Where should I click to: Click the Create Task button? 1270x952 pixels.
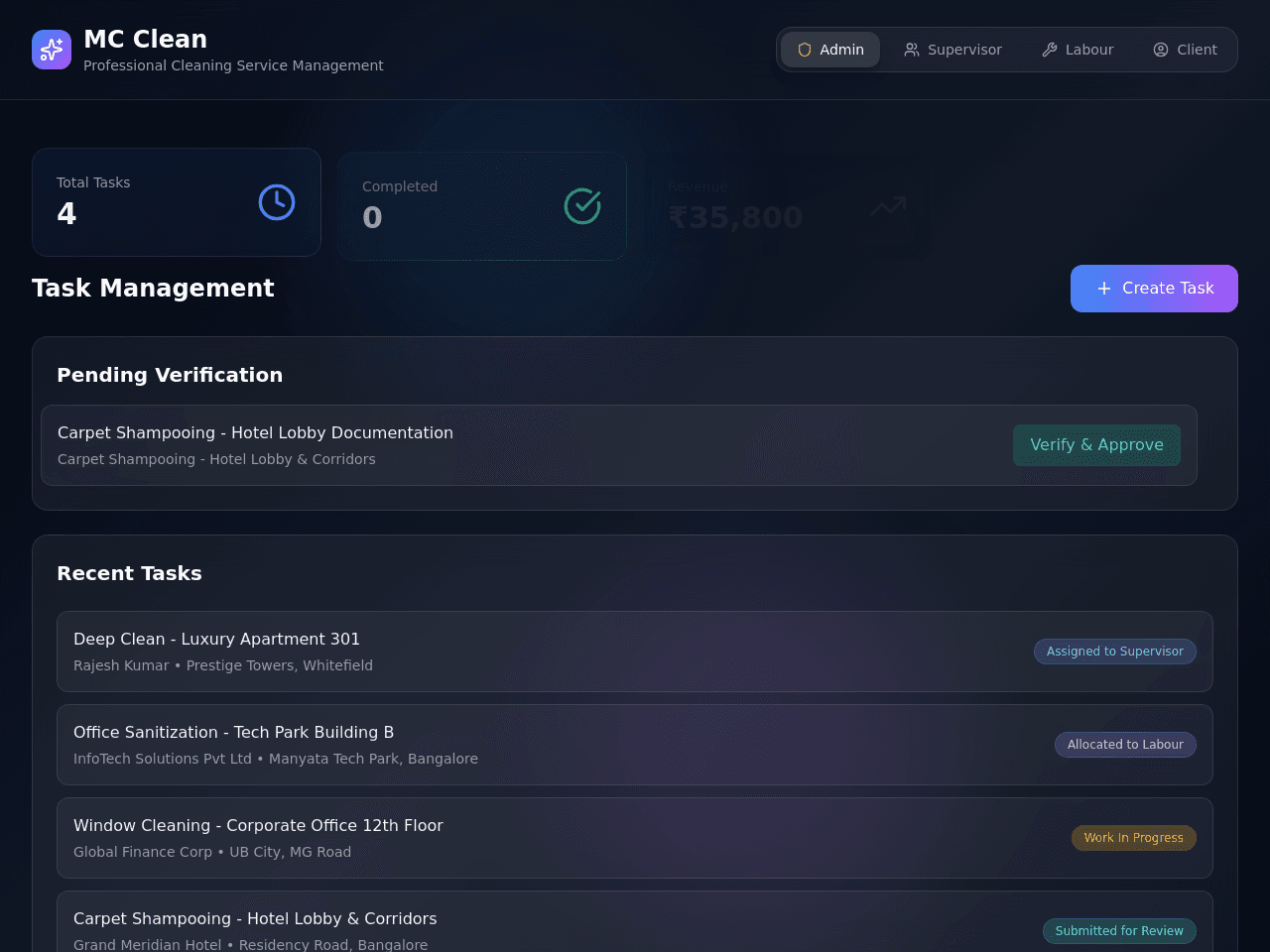[x=1154, y=289]
